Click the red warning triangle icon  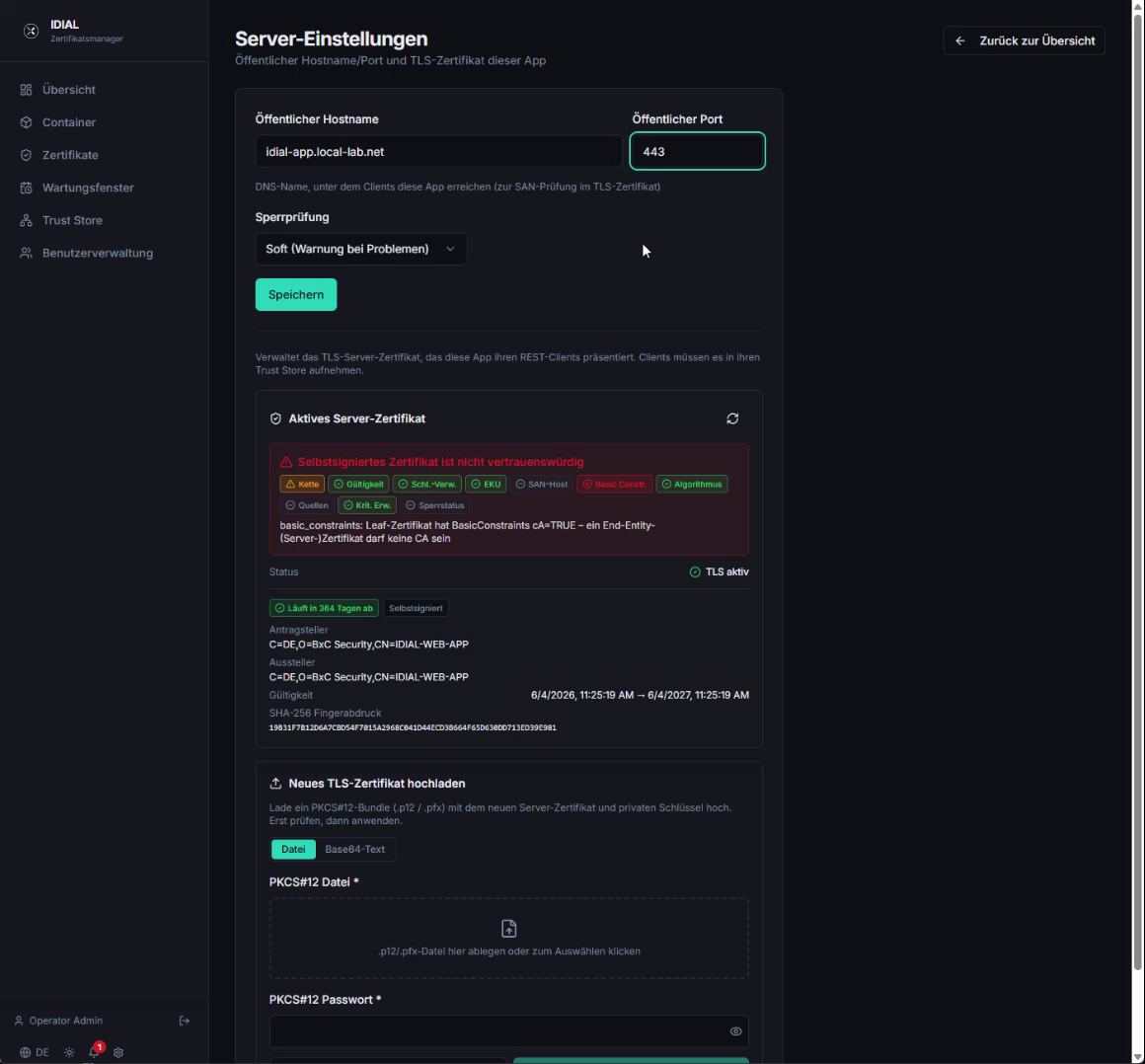[286, 462]
